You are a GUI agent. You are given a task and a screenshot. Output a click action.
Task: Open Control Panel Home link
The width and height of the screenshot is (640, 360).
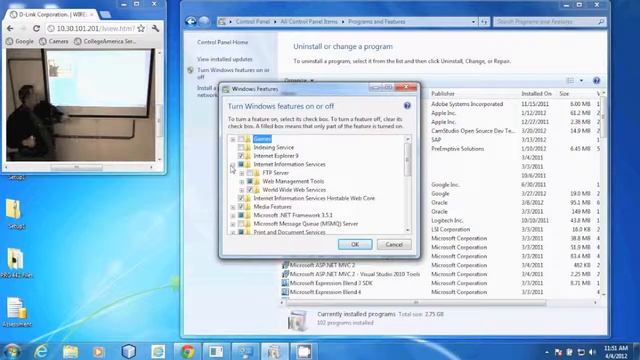222,42
